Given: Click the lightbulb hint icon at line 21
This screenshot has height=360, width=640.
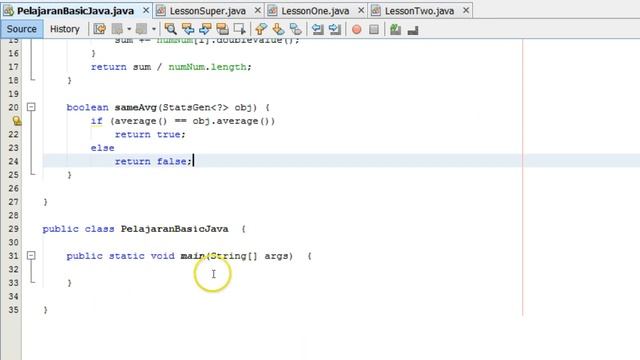Looking at the screenshot, I should (16, 121).
